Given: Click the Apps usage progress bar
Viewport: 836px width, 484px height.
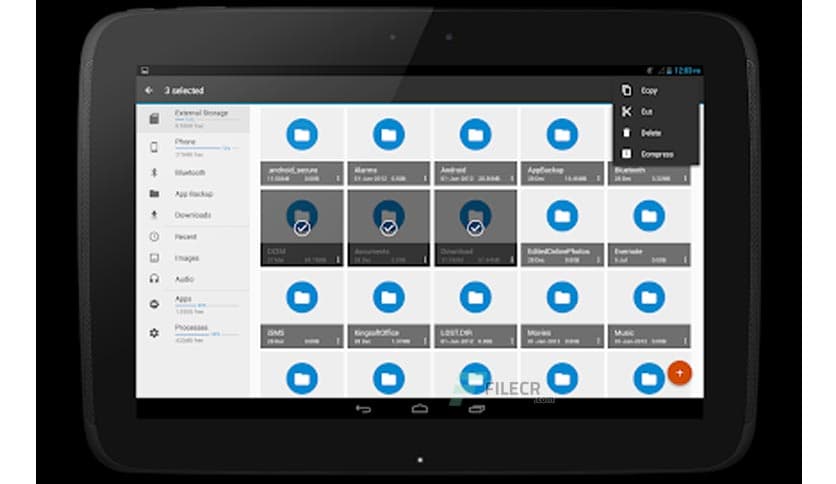Looking at the screenshot, I should [x=207, y=305].
